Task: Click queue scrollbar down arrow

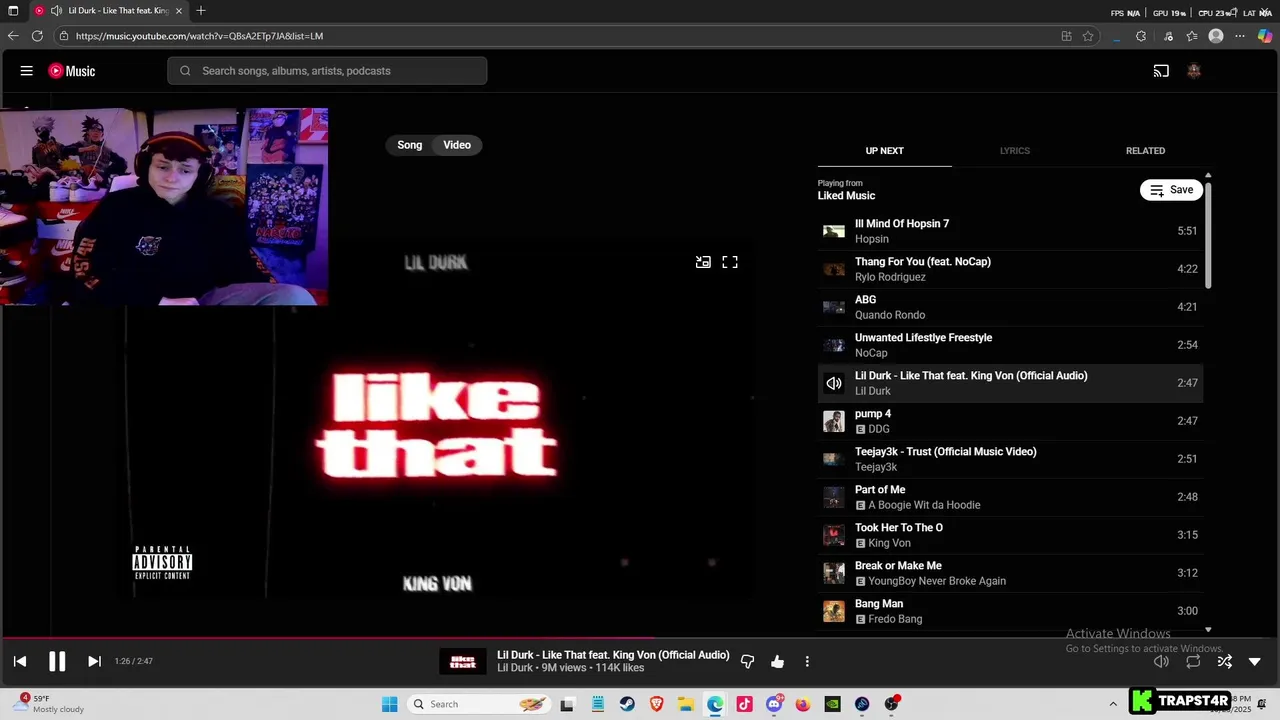Action: click(1208, 629)
